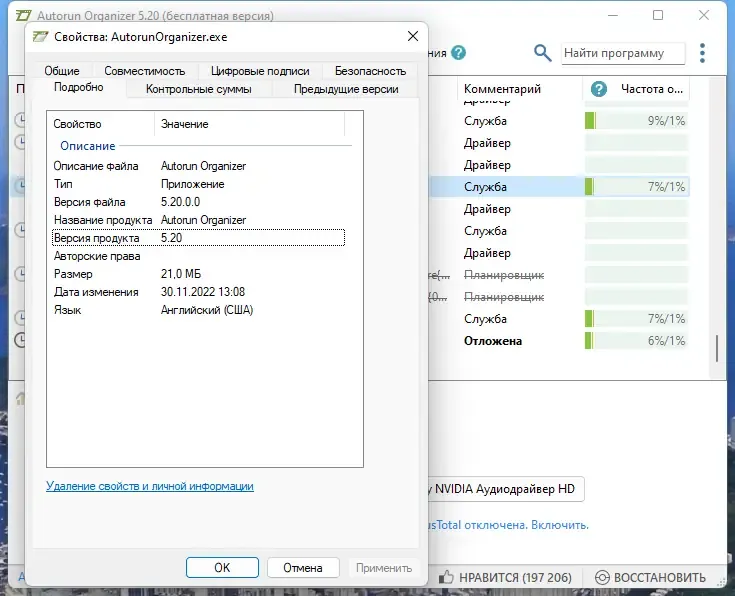Click the blue help icon near the toolbar
The width and height of the screenshot is (735, 596).
pyautogui.click(x=458, y=53)
